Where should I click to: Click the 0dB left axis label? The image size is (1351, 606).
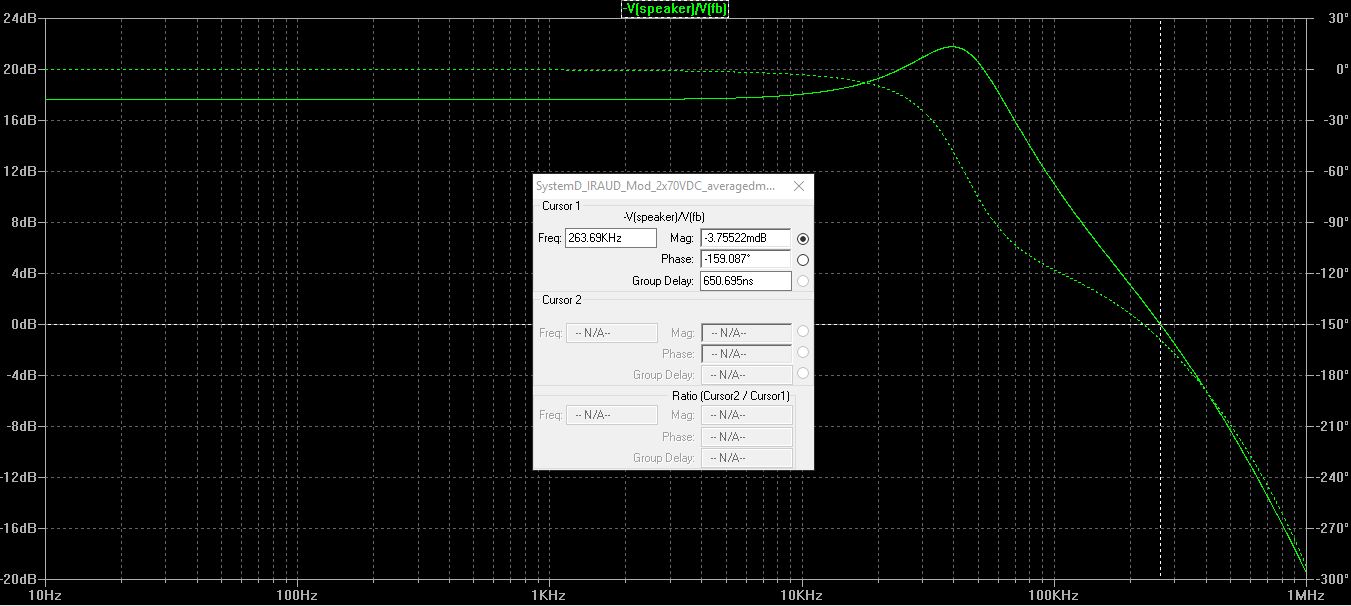tap(26, 324)
